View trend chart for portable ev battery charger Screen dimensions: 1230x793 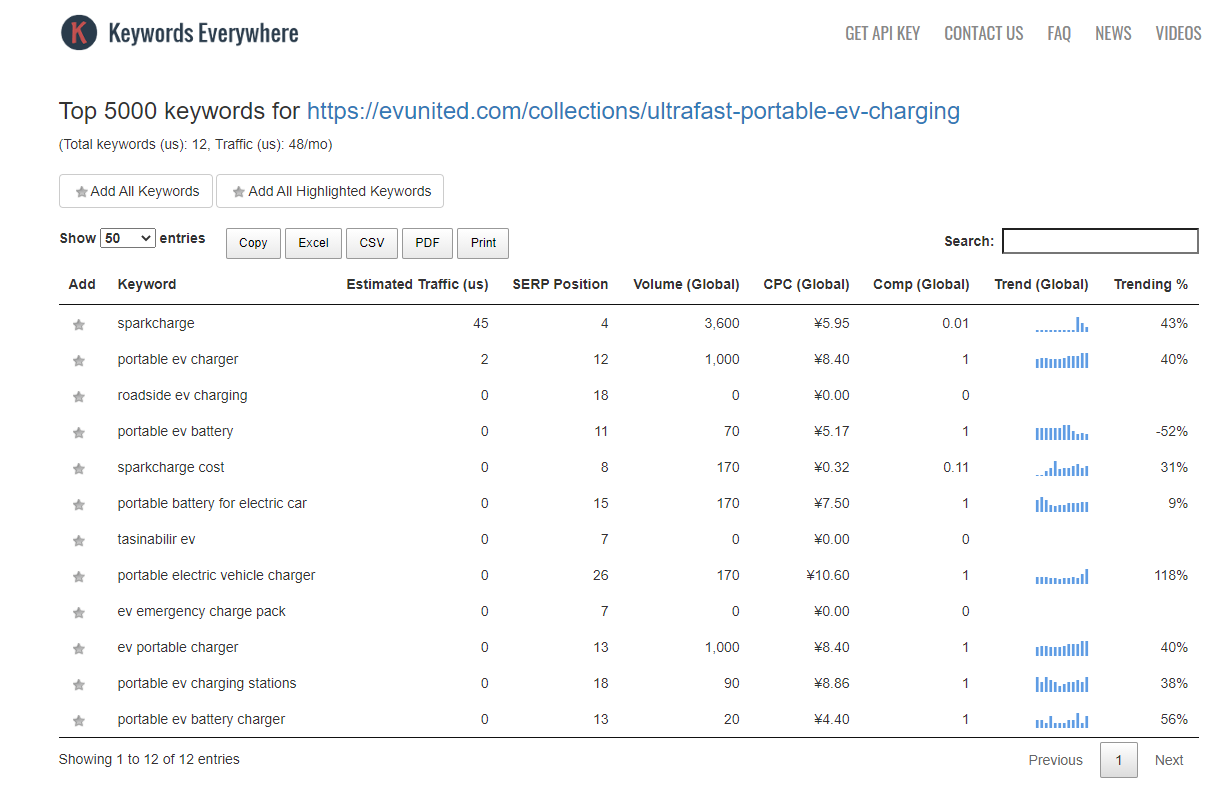1062,720
